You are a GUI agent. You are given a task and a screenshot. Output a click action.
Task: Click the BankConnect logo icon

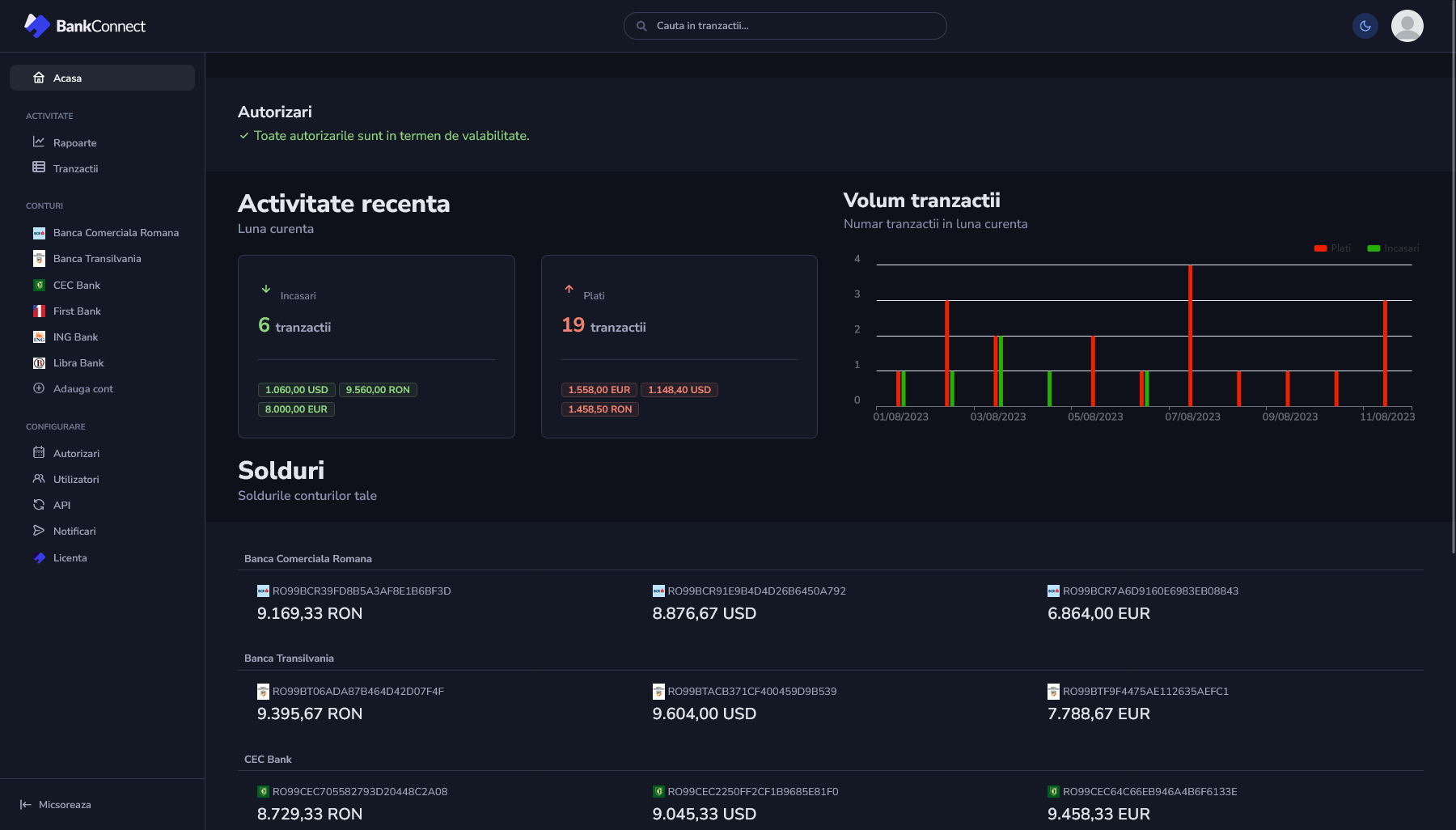point(37,26)
